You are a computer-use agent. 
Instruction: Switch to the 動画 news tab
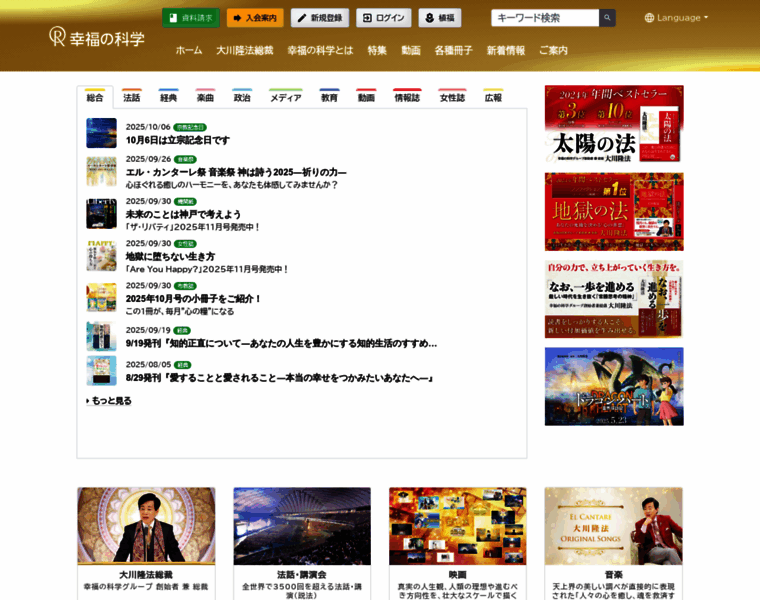point(366,97)
